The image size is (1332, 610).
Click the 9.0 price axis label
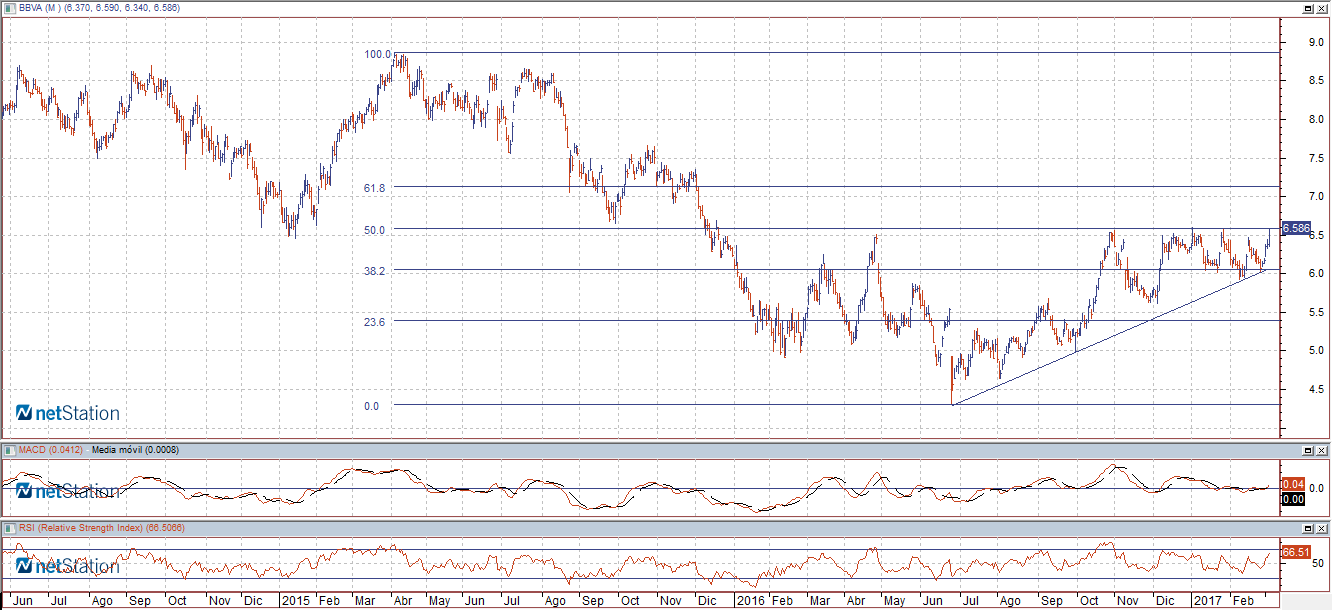1317,42
